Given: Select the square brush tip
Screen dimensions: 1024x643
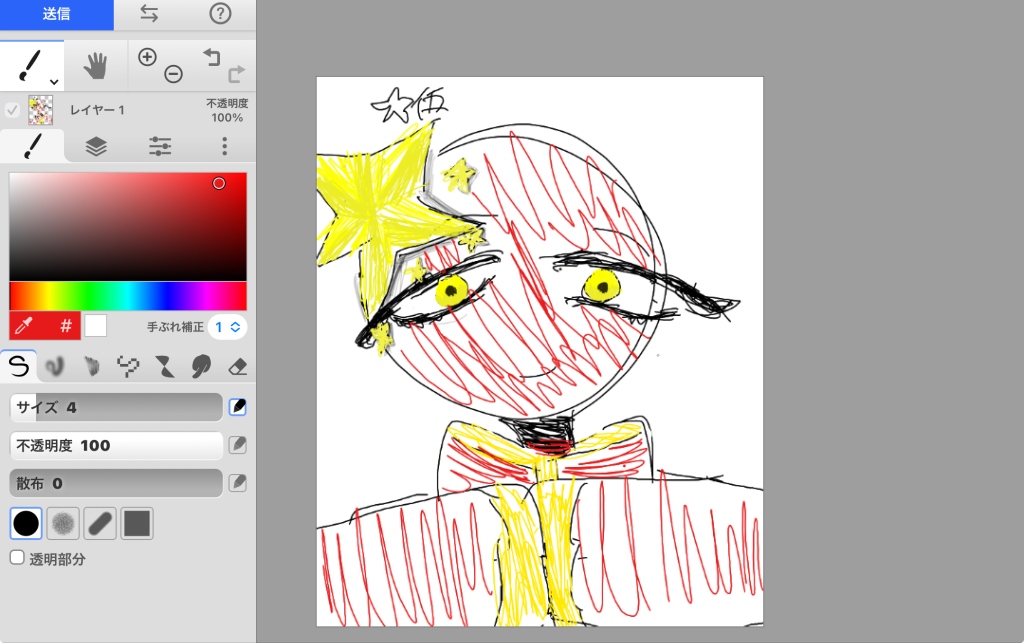Looking at the screenshot, I should [137, 524].
